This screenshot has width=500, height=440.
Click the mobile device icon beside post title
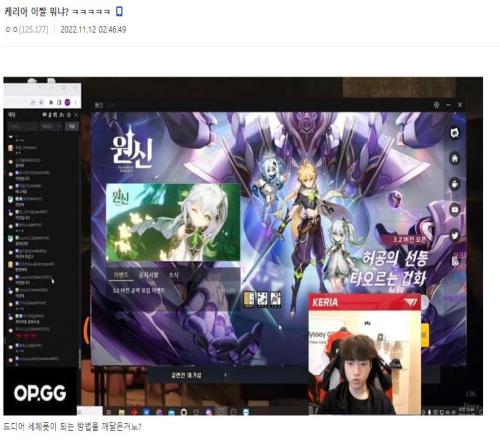point(119,11)
